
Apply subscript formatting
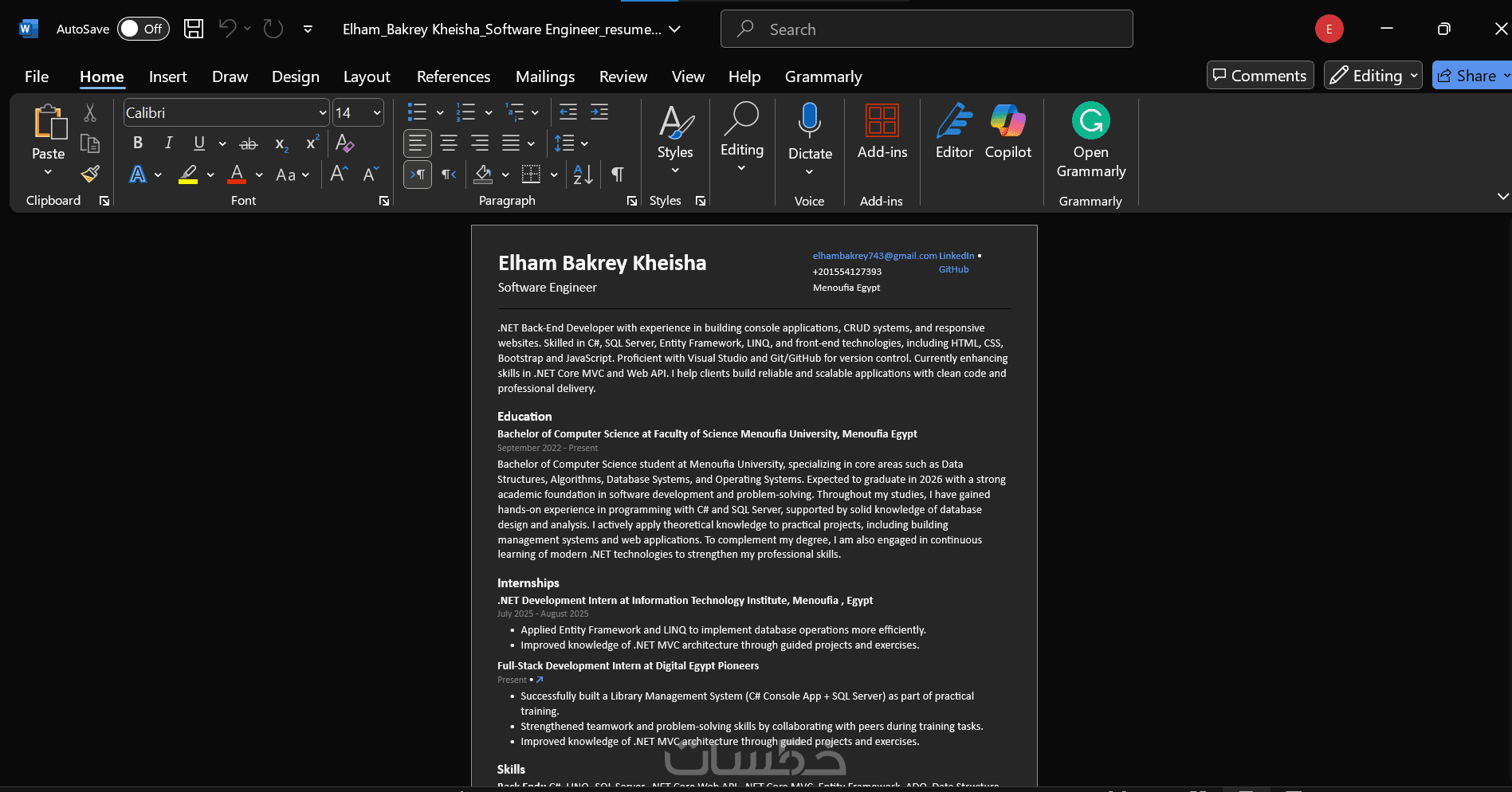pyautogui.click(x=281, y=144)
